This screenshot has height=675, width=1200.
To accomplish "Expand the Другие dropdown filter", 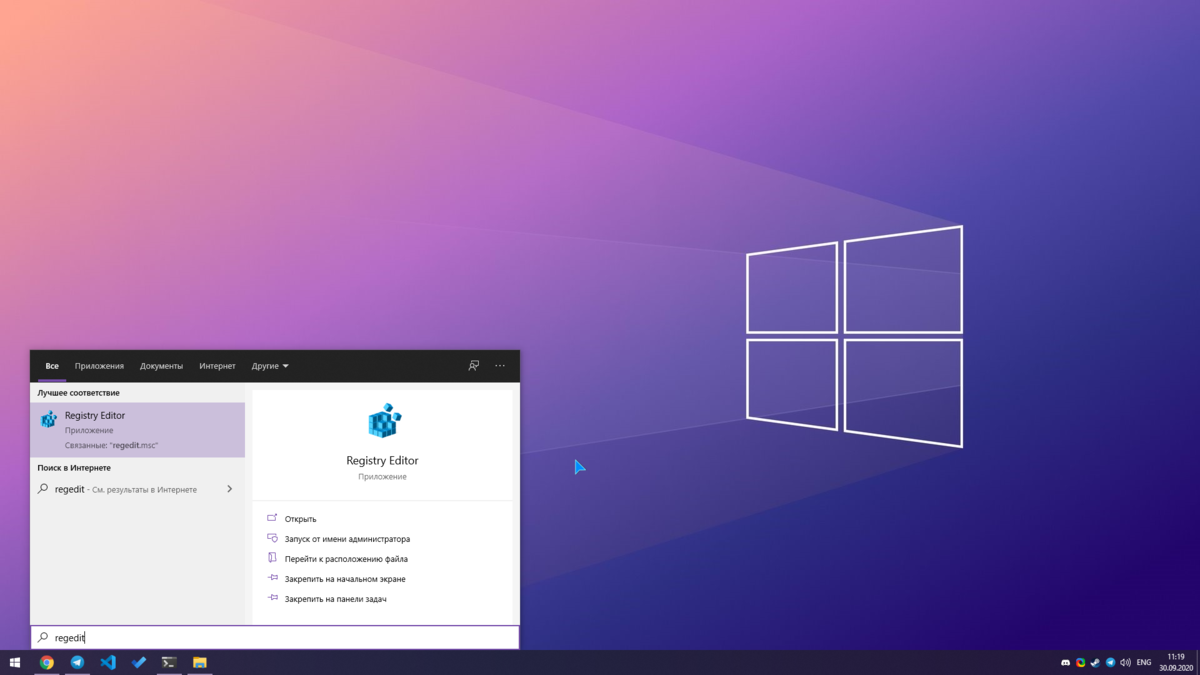I will coord(270,366).
